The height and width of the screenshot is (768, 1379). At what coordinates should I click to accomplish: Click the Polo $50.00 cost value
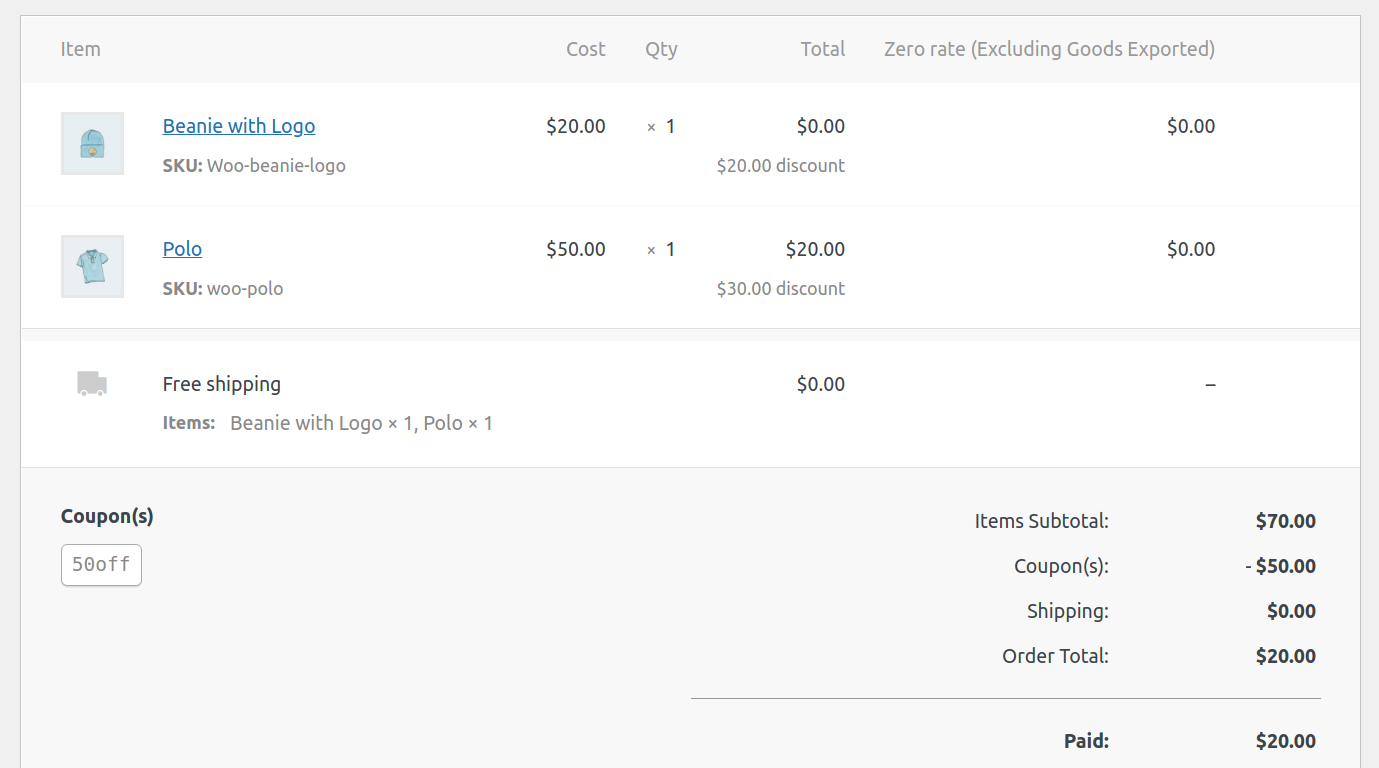pyautogui.click(x=576, y=249)
